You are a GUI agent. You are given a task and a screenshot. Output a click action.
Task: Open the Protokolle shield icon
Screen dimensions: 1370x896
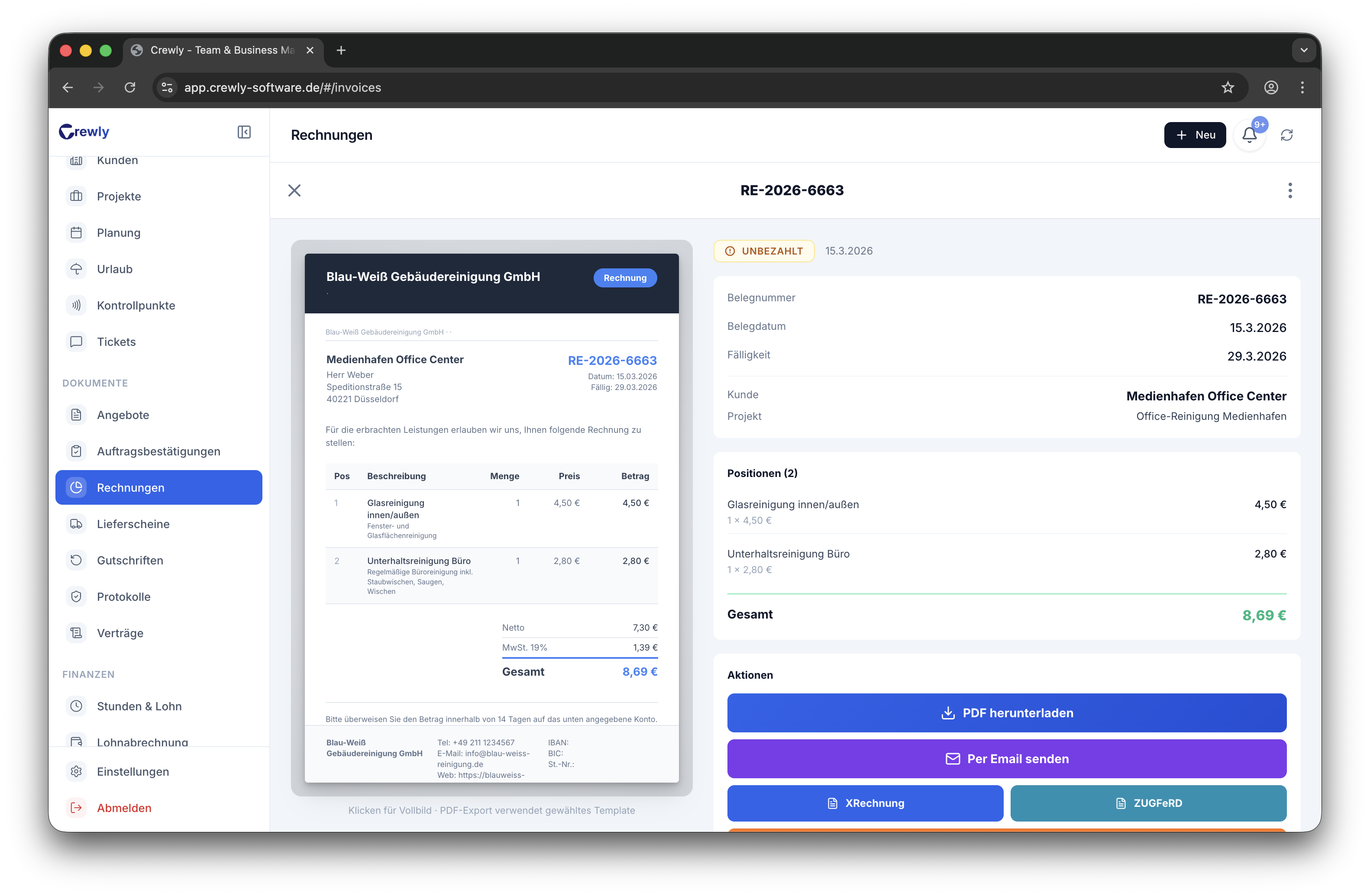pyautogui.click(x=77, y=596)
